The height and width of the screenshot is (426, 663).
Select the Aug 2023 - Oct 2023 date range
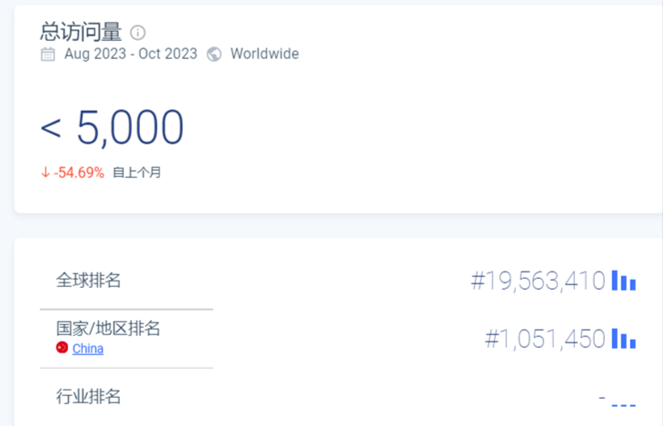(x=131, y=54)
